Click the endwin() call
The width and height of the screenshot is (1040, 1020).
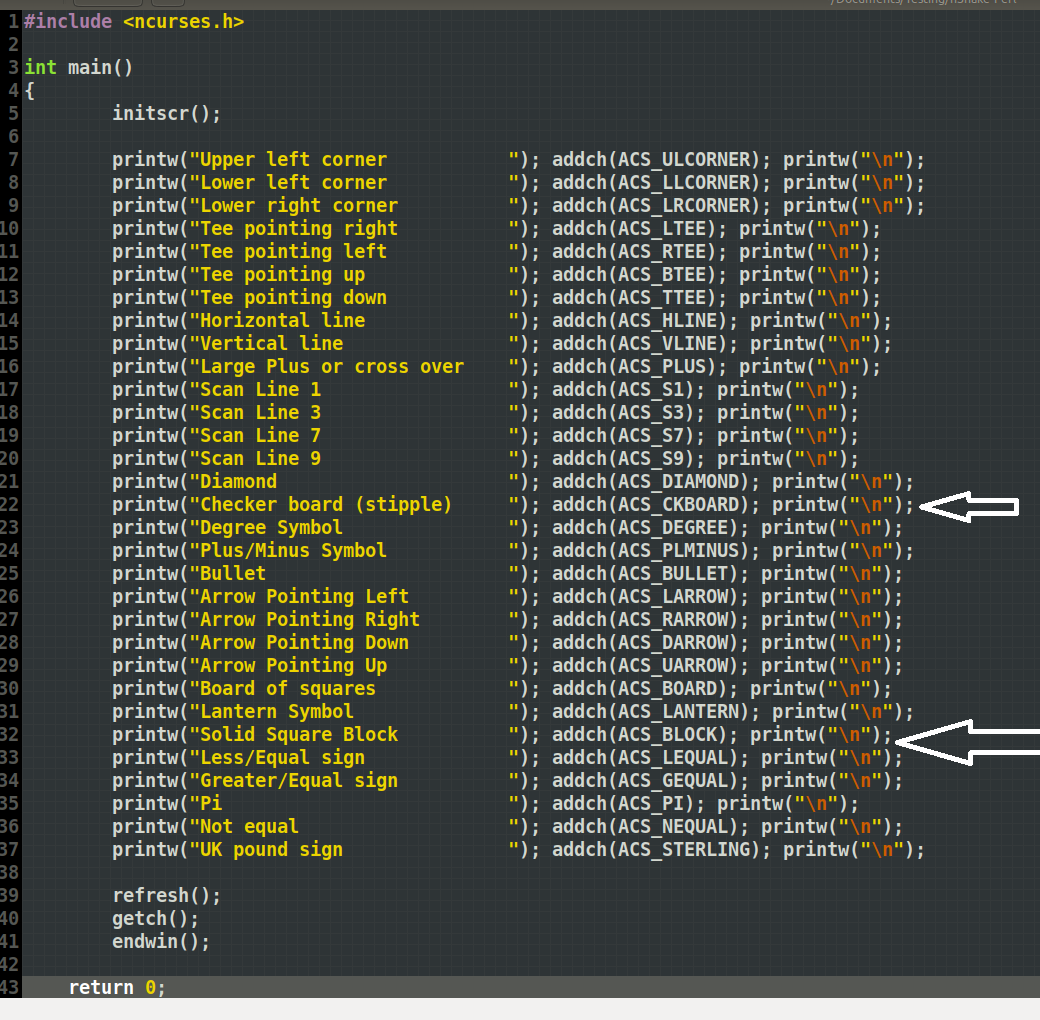161,942
